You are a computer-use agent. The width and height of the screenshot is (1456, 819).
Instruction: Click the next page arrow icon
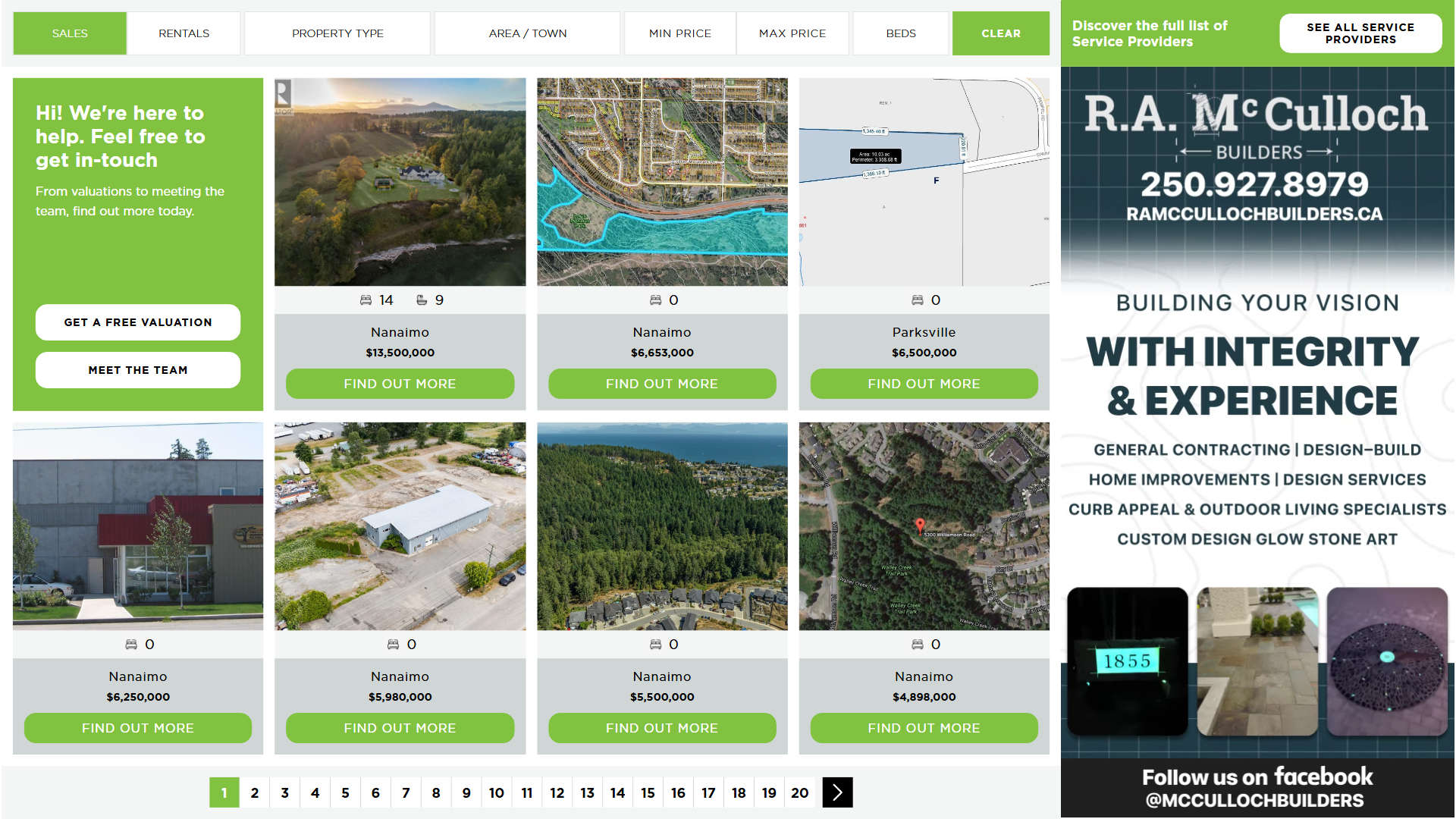pyautogui.click(x=837, y=792)
